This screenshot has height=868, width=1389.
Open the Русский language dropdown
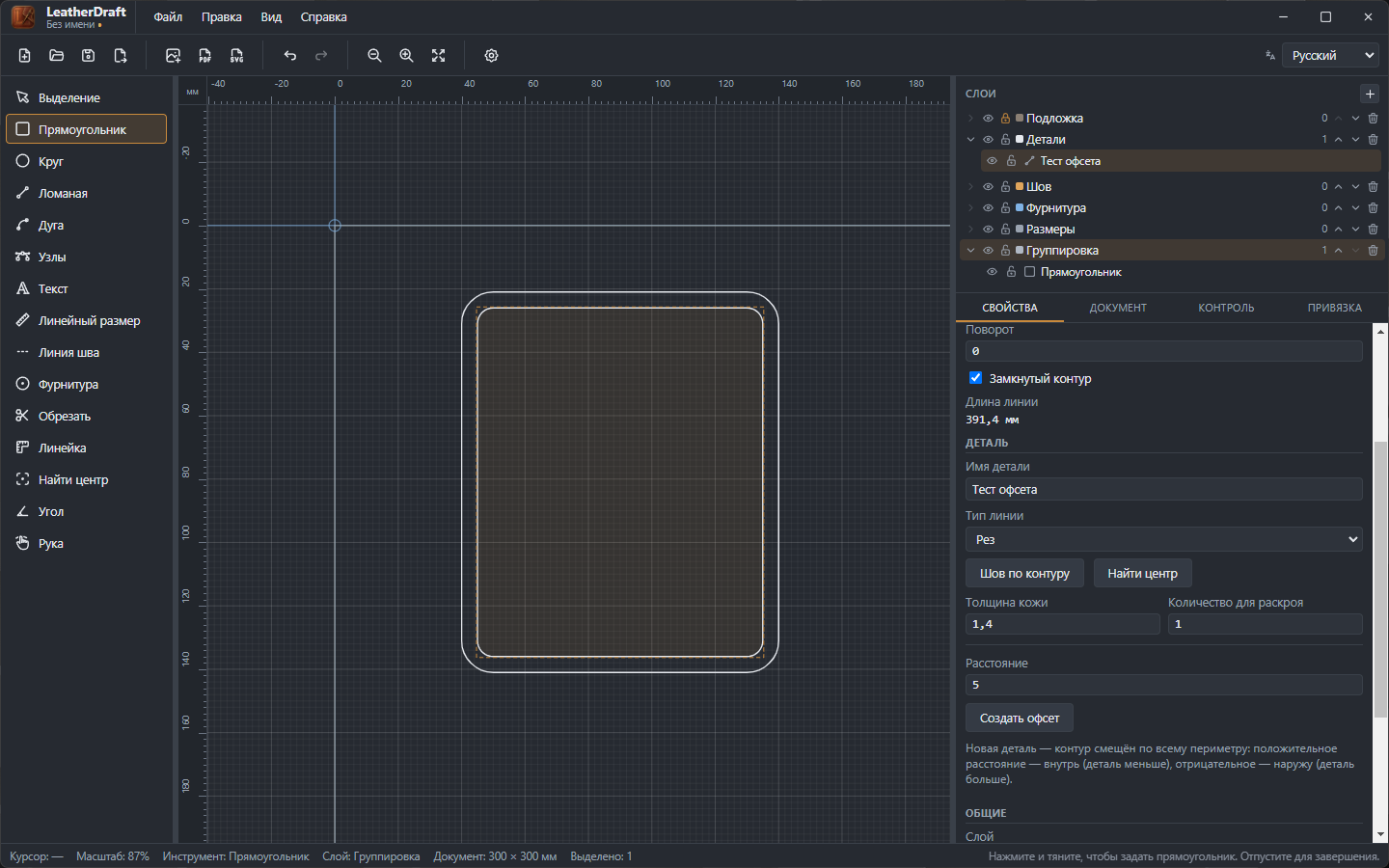pyautogui.click(x=1330, y=56)
